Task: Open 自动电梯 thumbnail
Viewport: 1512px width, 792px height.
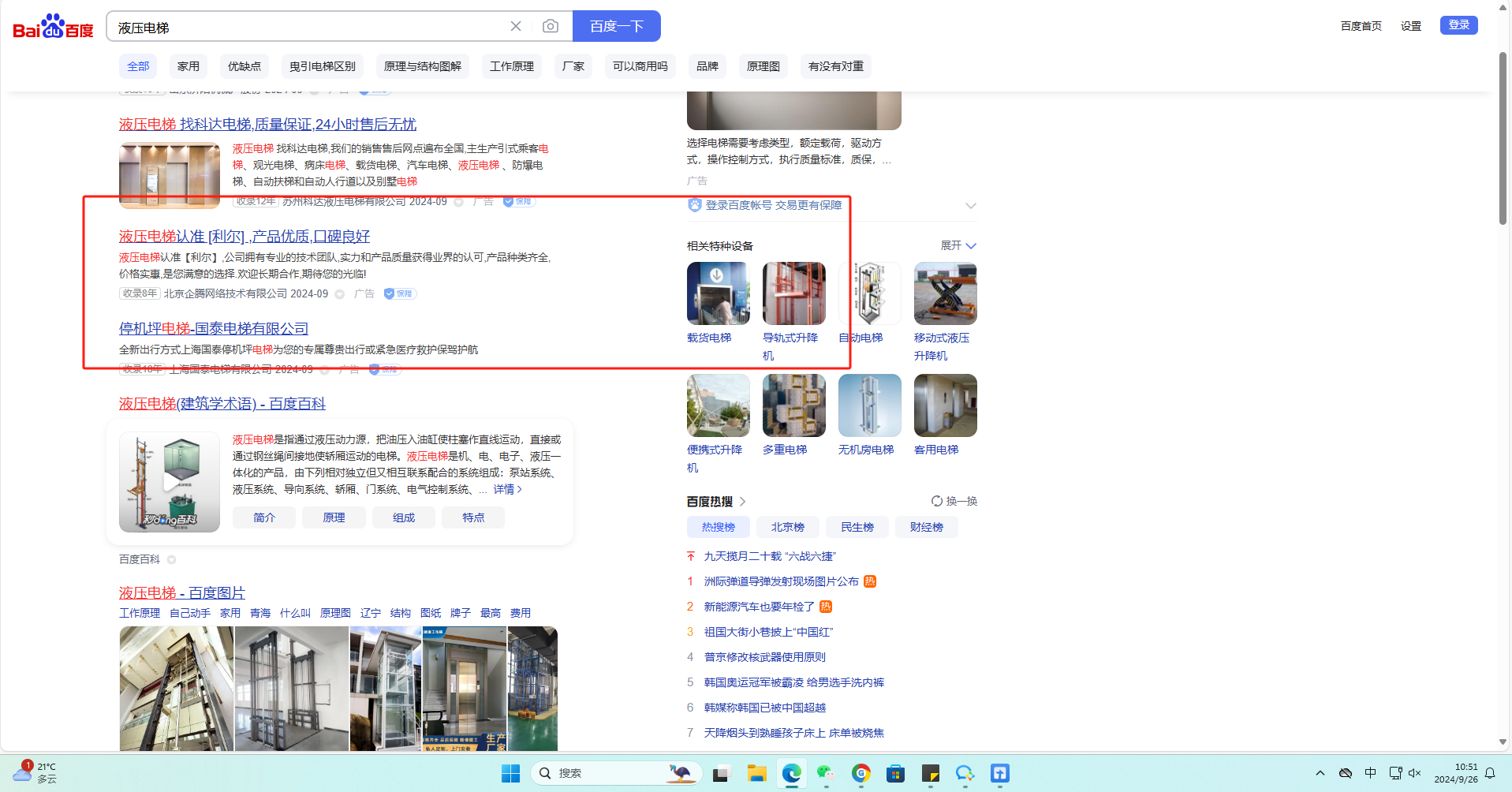Action: coord(870,293)
